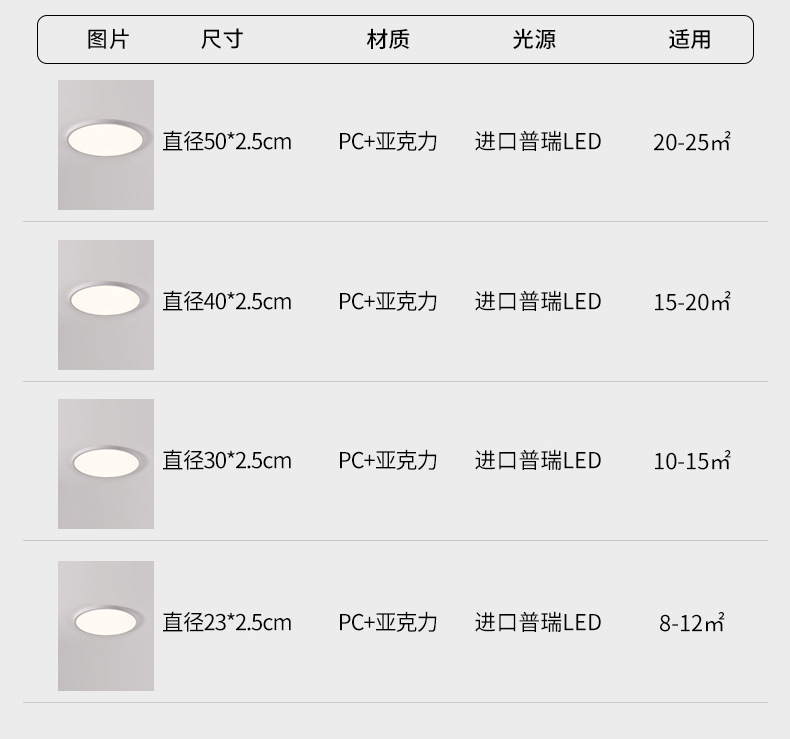The image size is (790, 739).
Task: Click the 15-20㎡ applicable area
Action: (x=692, y=302)
